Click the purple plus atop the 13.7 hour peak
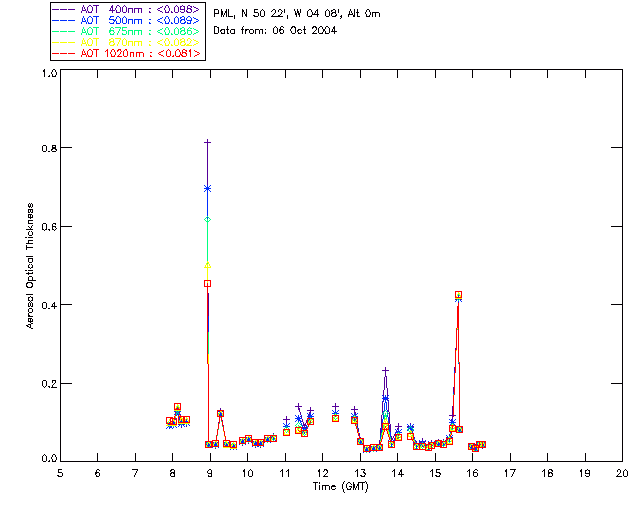The width and height of the screenshot is (640, 512). [385, 371]
